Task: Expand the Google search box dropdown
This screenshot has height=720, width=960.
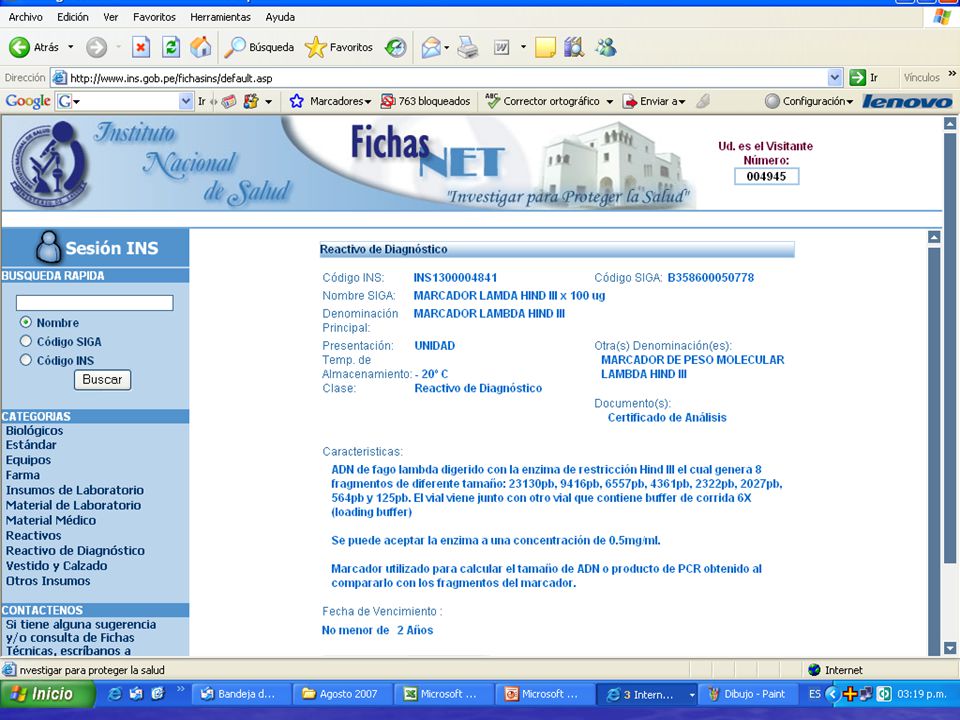Action: pyautogui.click(x=186, y=101)
